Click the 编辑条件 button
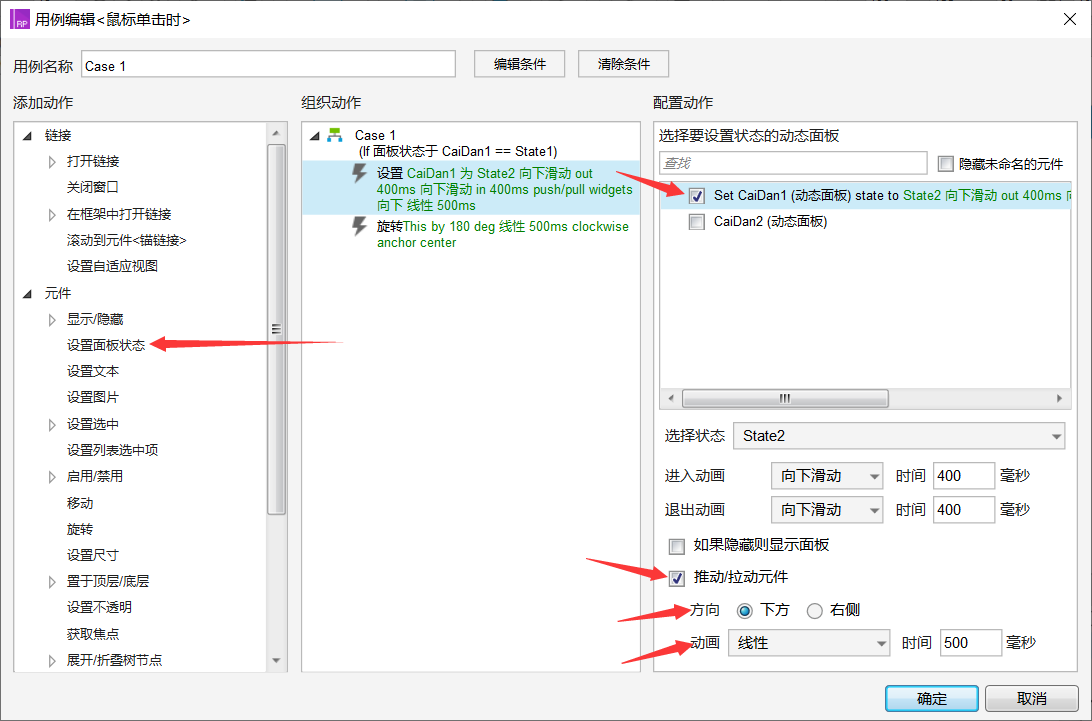Image resolution: width=1092 pixels, height=721 pixels. tap(520, 64)
